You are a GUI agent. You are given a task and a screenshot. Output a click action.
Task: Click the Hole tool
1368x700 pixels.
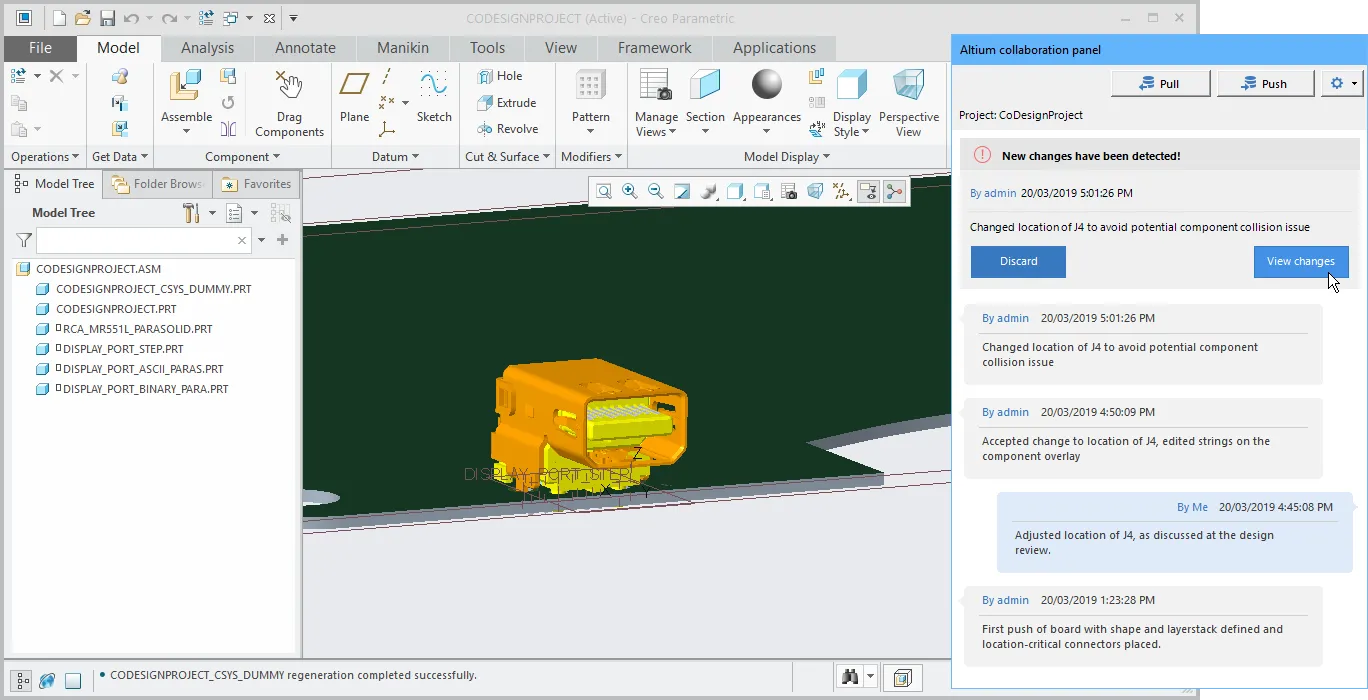click(500, 76)
